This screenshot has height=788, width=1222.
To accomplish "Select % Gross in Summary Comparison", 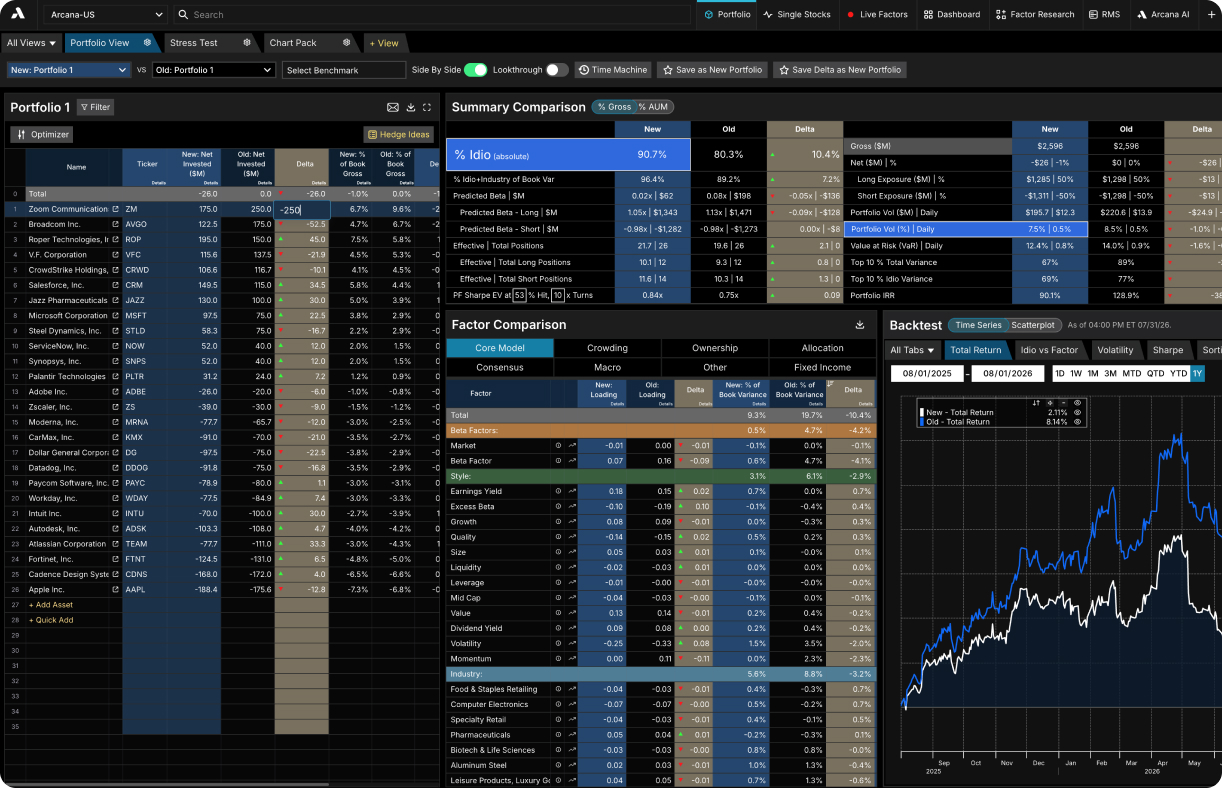I will click(x=614, y=107).
